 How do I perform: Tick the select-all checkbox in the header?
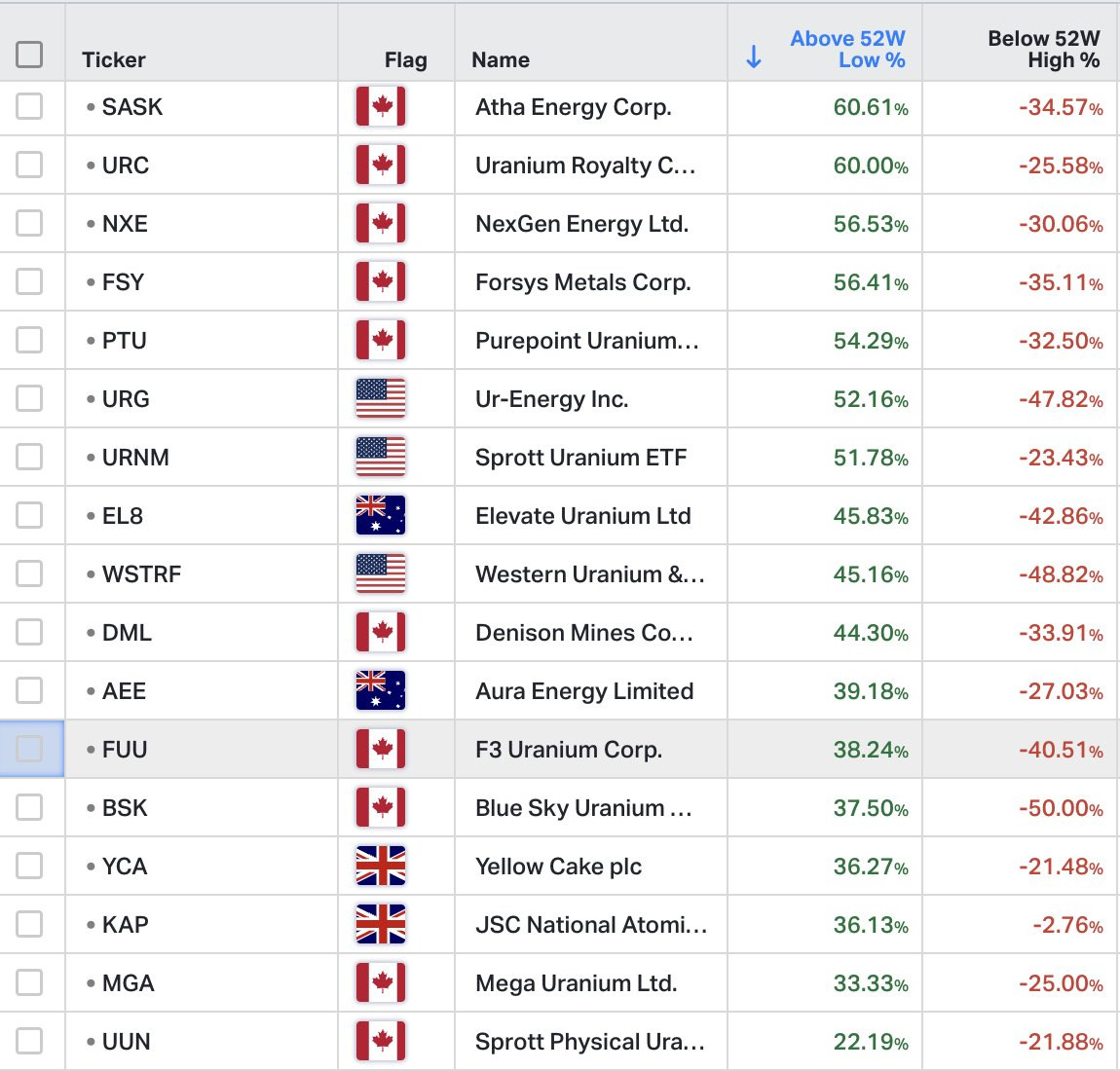click(29, 55)
